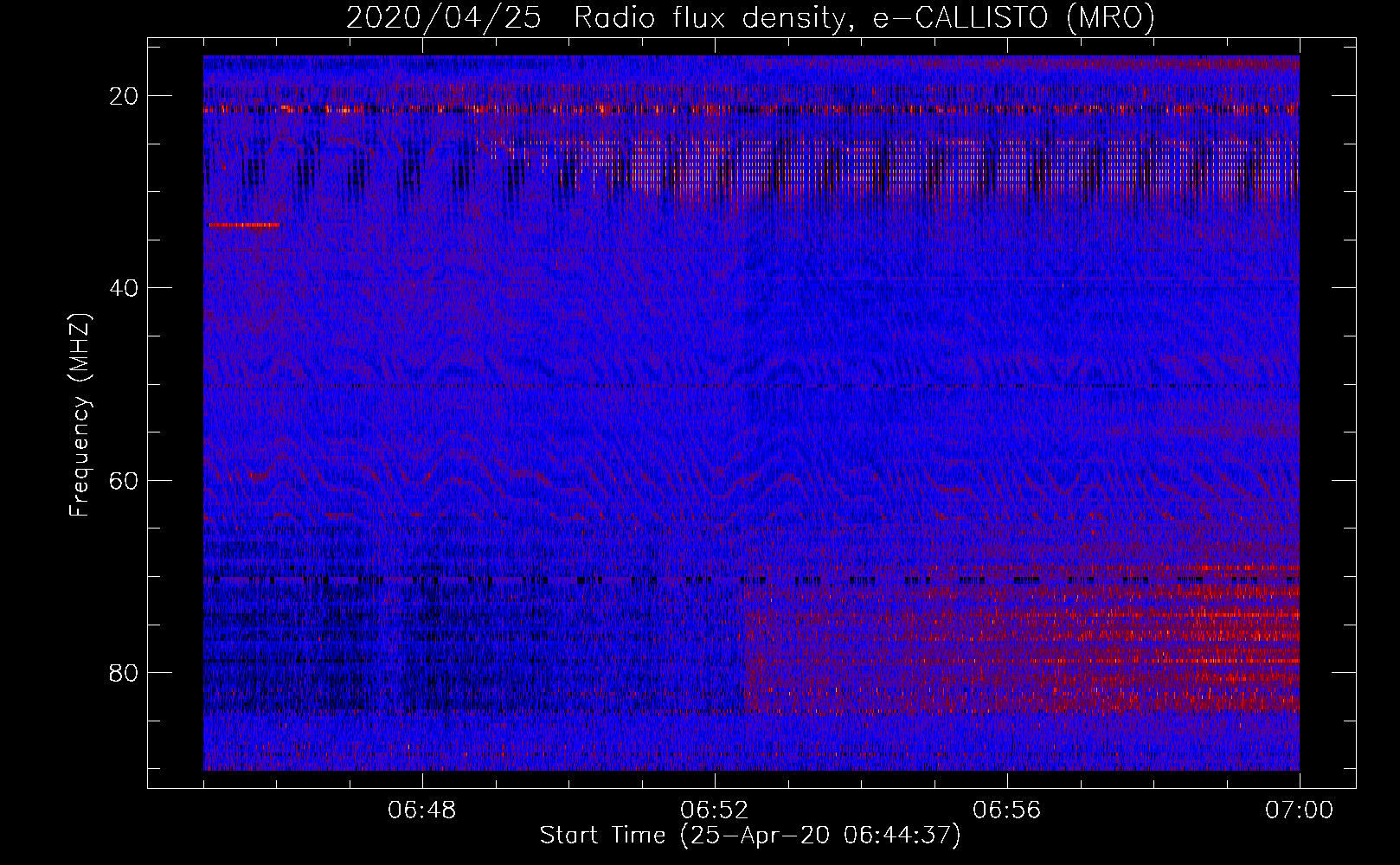Viewport: 1400px width, 865px height.
Task: Click the 'Frequency (MHZ)' y-axis label
Action: pos(80,415)
